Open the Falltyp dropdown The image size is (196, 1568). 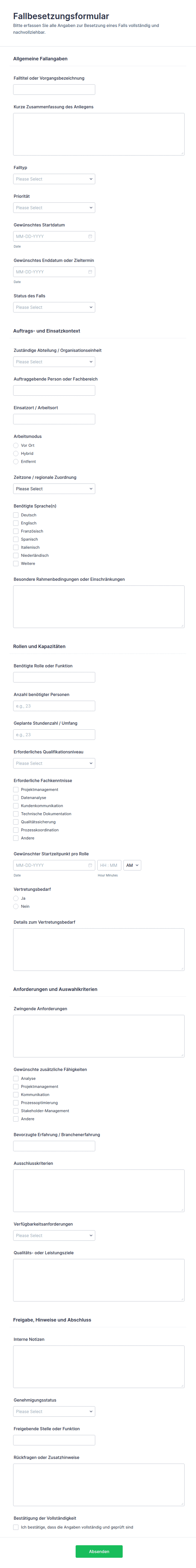54,179
